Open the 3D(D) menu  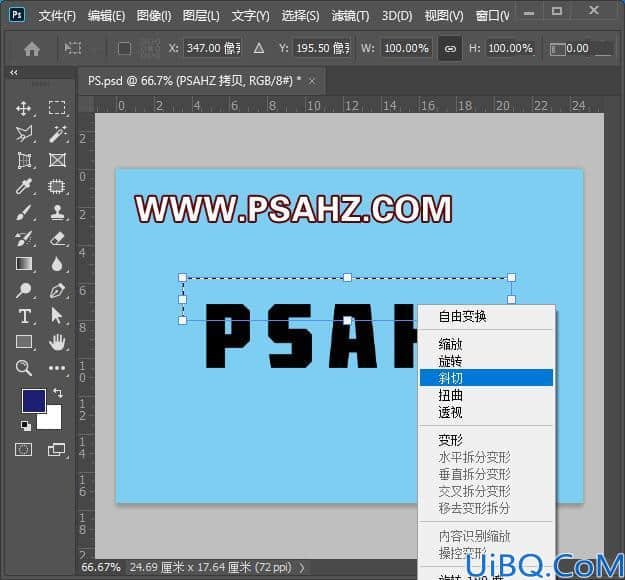point(397,16)
